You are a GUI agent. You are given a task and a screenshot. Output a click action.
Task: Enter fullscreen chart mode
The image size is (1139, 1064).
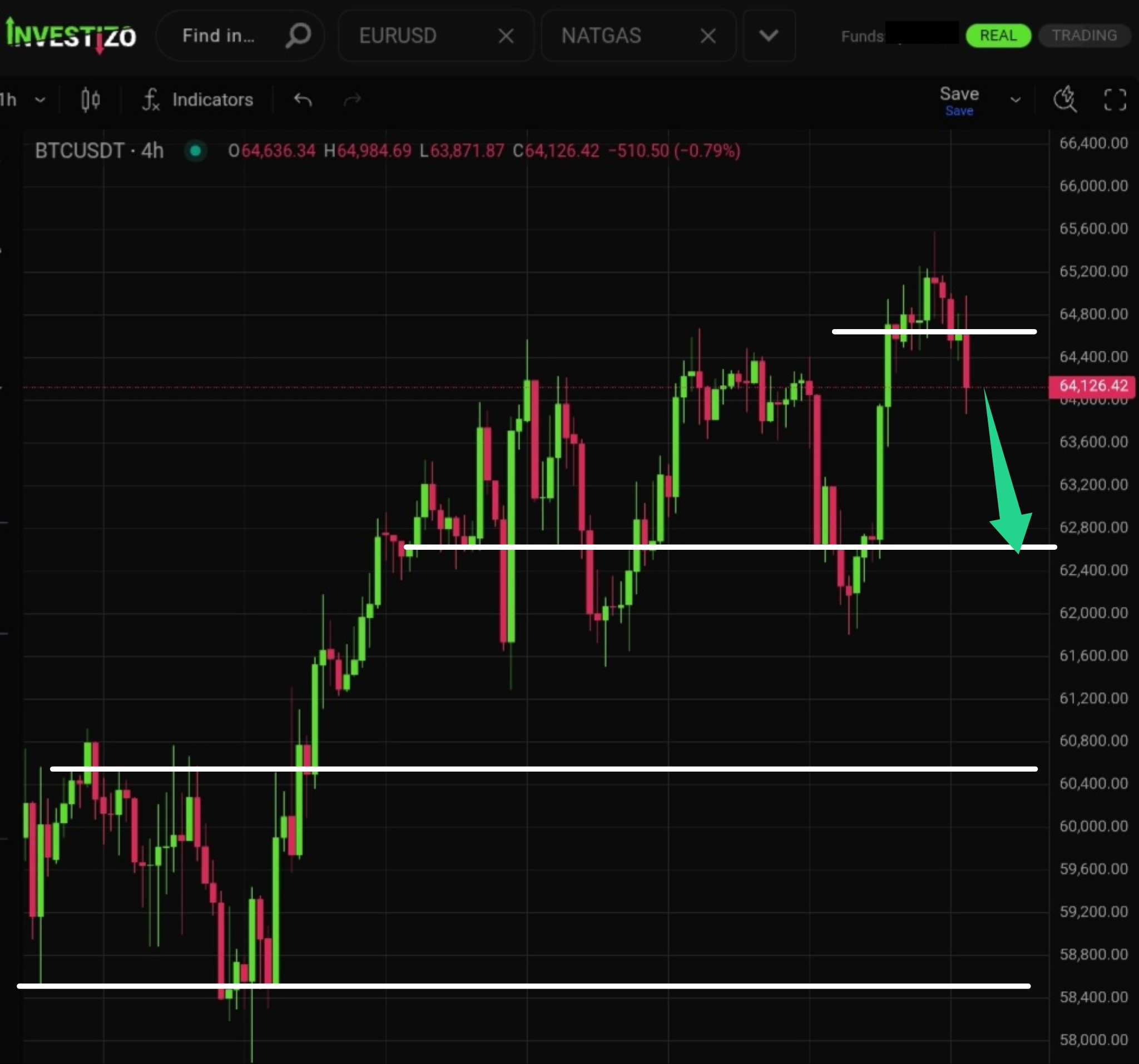point(1115,100)
